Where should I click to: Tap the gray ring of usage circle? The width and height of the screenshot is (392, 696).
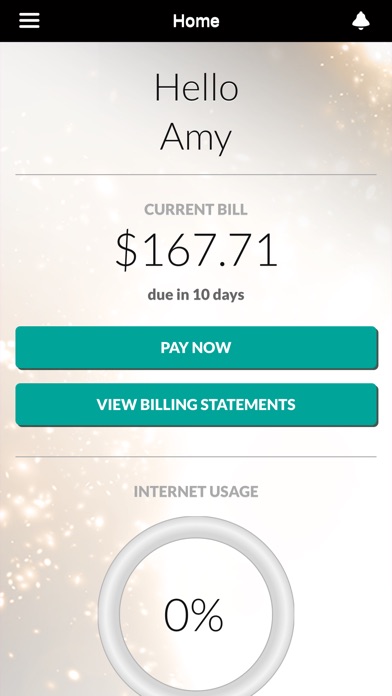[108, 613]
